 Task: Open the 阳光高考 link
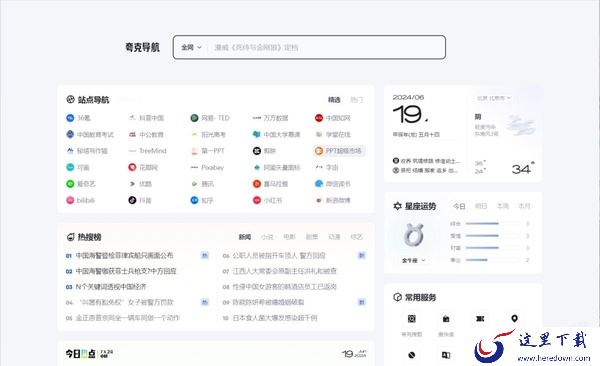tap(214, 134)
